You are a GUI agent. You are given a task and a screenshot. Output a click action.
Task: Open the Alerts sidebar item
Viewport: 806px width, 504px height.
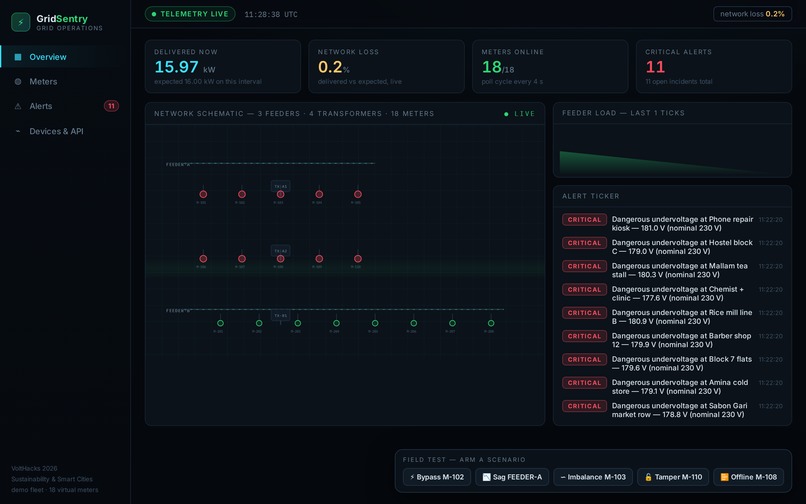click(65, 106)
